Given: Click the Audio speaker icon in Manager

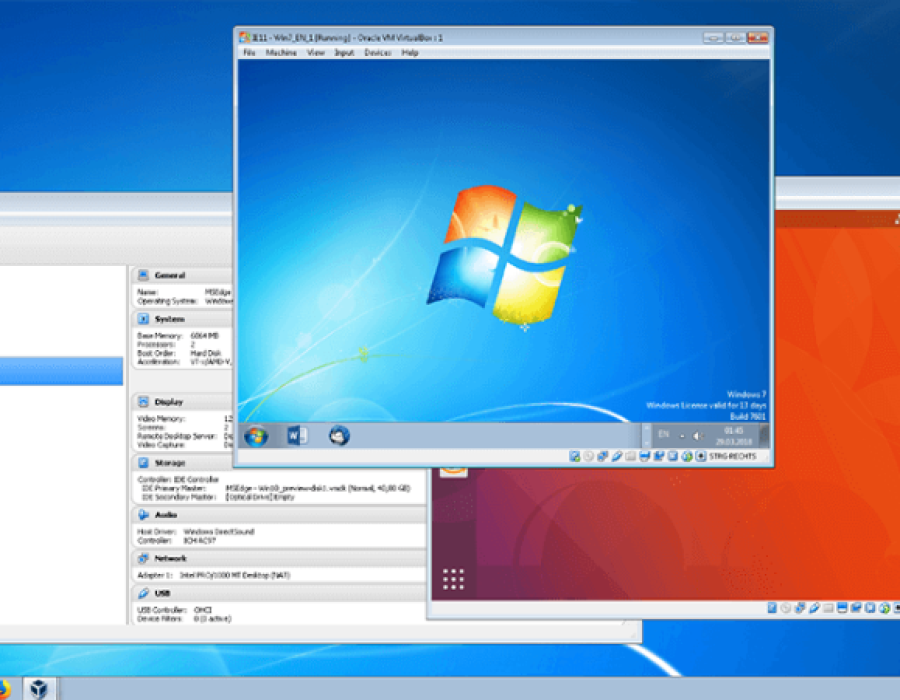Looking at the screenshot, I should tap(143, 515).
